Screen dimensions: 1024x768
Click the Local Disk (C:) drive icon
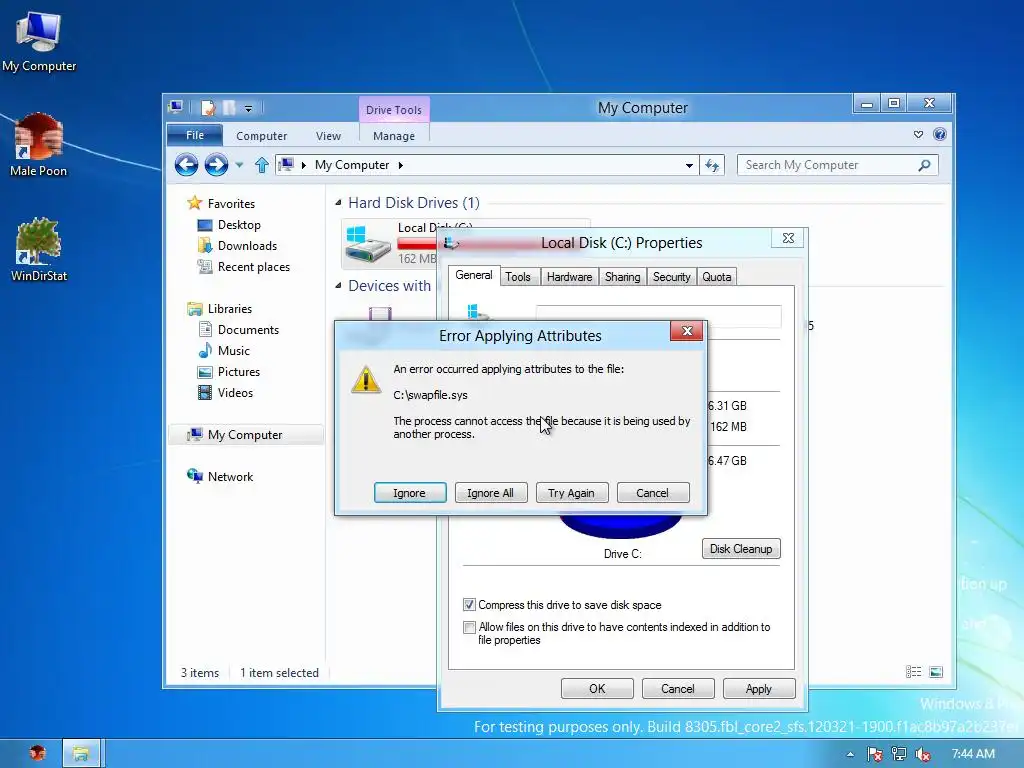(368, 244)
